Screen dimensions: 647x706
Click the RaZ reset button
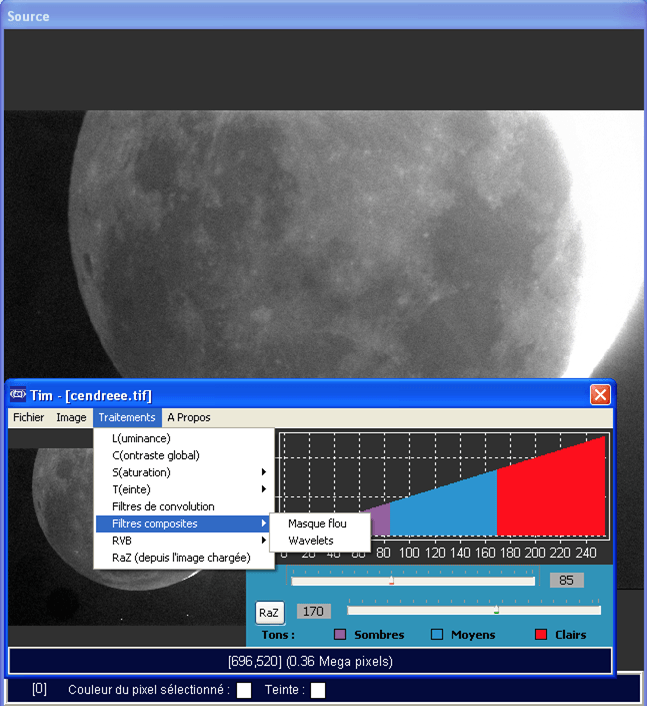click(269, 613)
